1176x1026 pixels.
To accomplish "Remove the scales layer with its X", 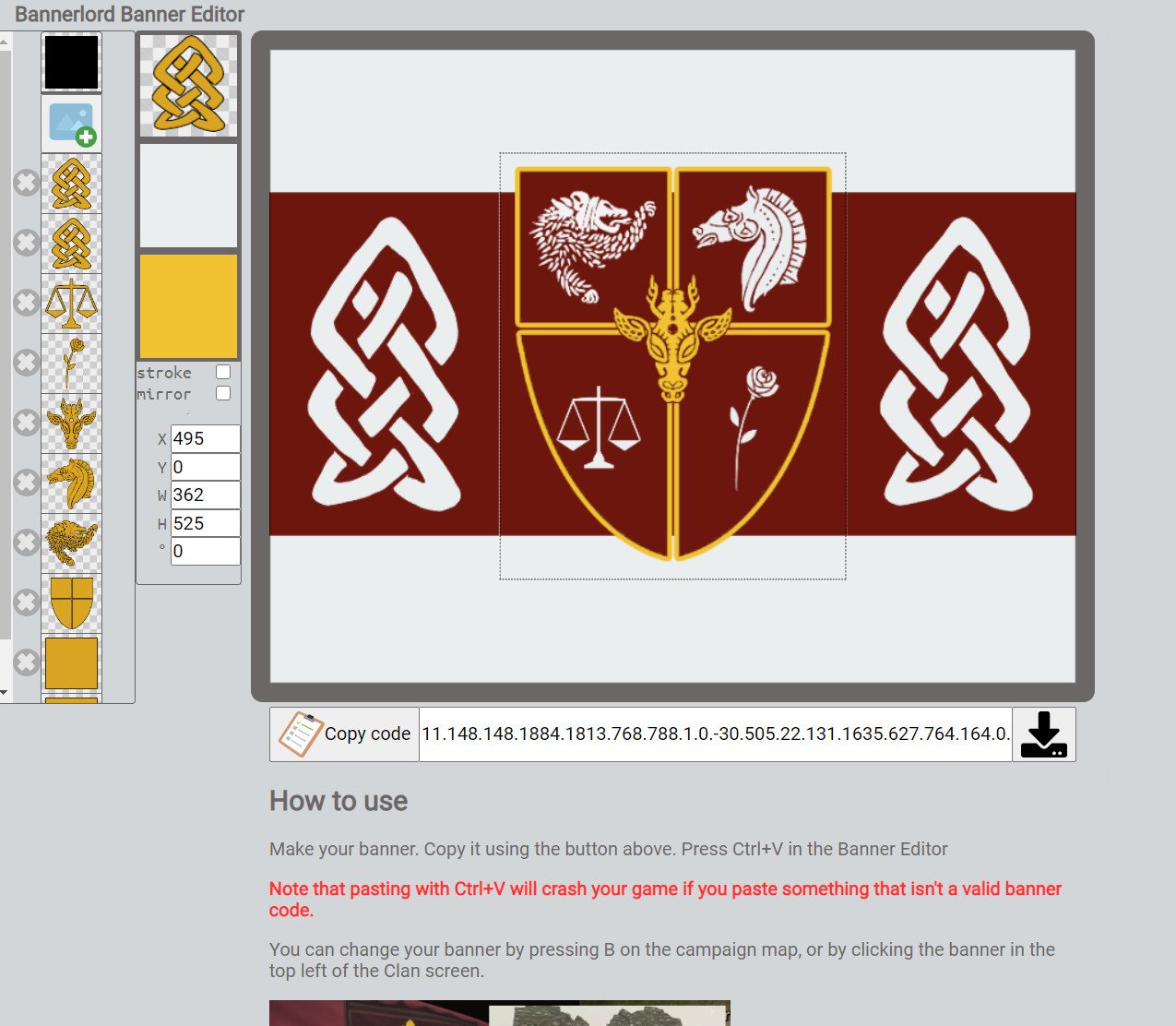I will 26,303.
